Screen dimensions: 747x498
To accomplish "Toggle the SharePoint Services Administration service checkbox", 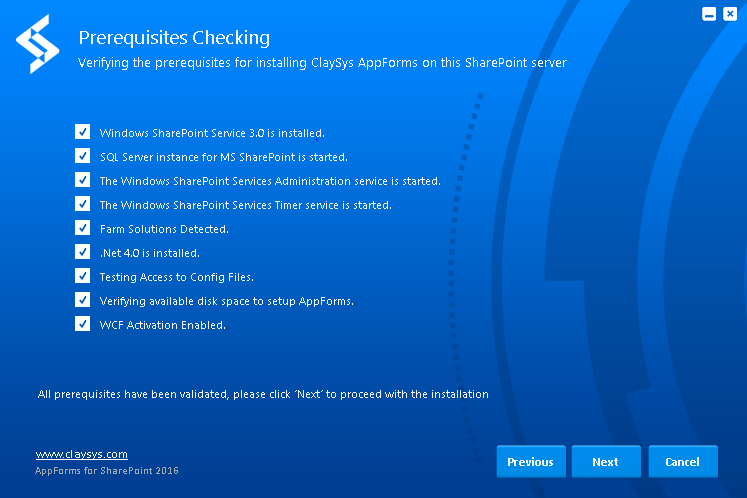I will pyautogui.click(x=82, y=180).
